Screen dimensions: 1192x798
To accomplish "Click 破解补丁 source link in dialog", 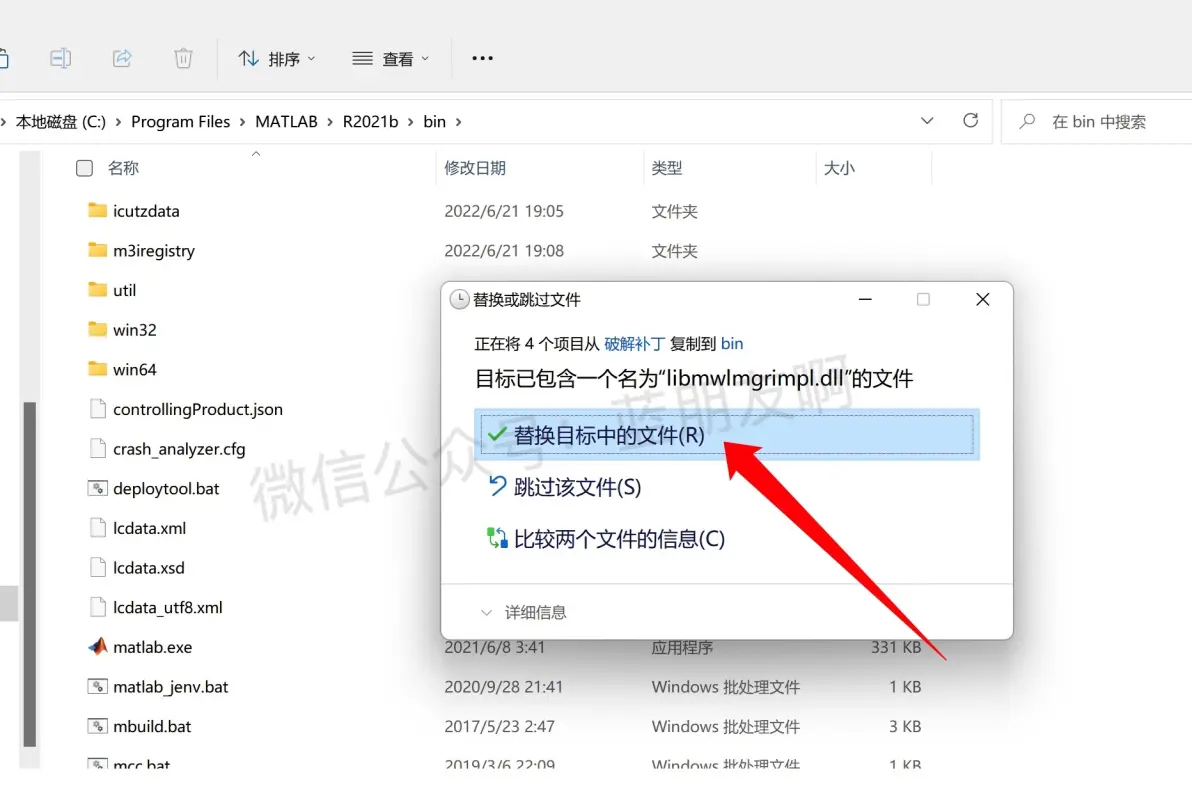I will tap(635, 344).
